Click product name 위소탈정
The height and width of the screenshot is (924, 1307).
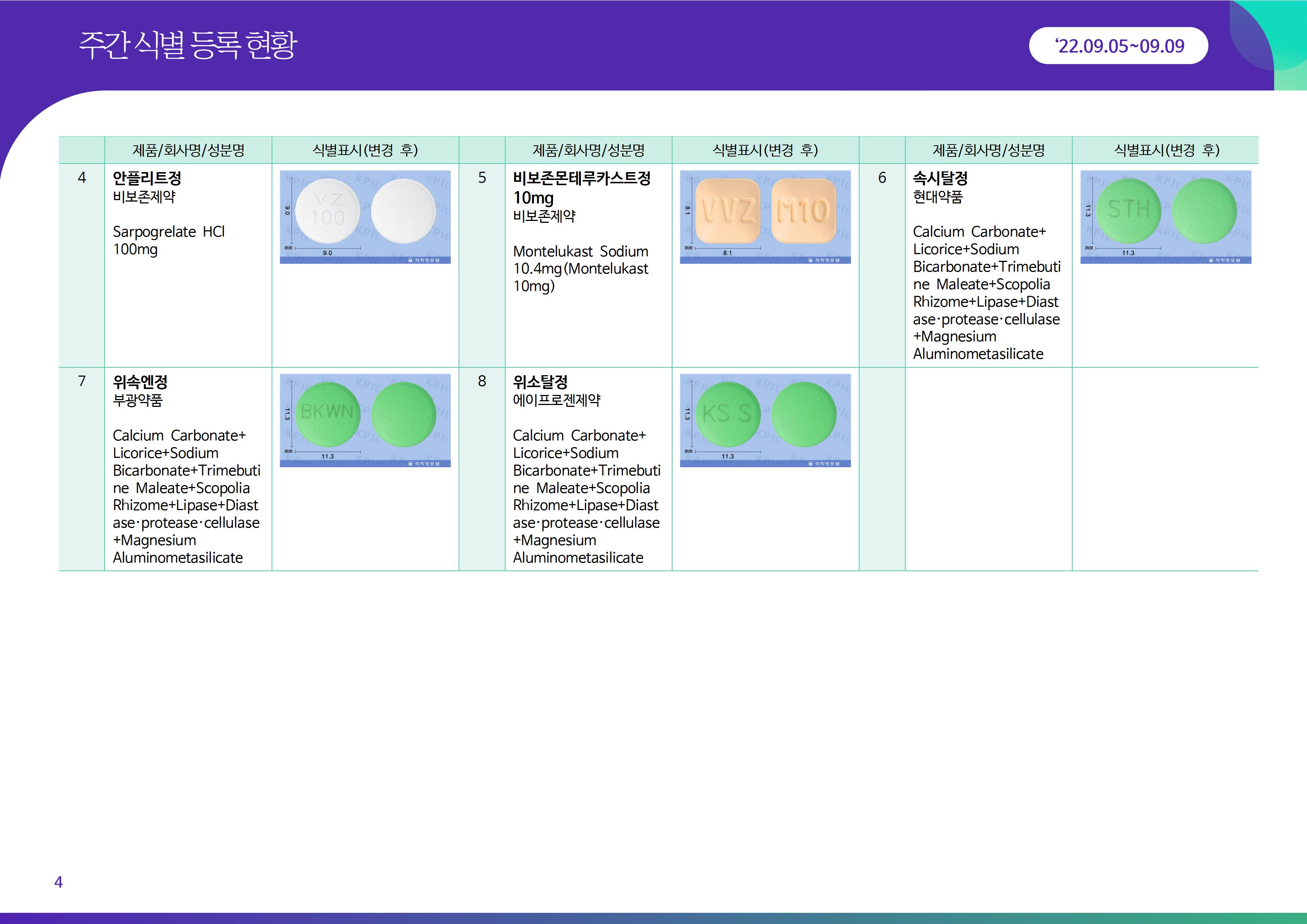[539, 382]
